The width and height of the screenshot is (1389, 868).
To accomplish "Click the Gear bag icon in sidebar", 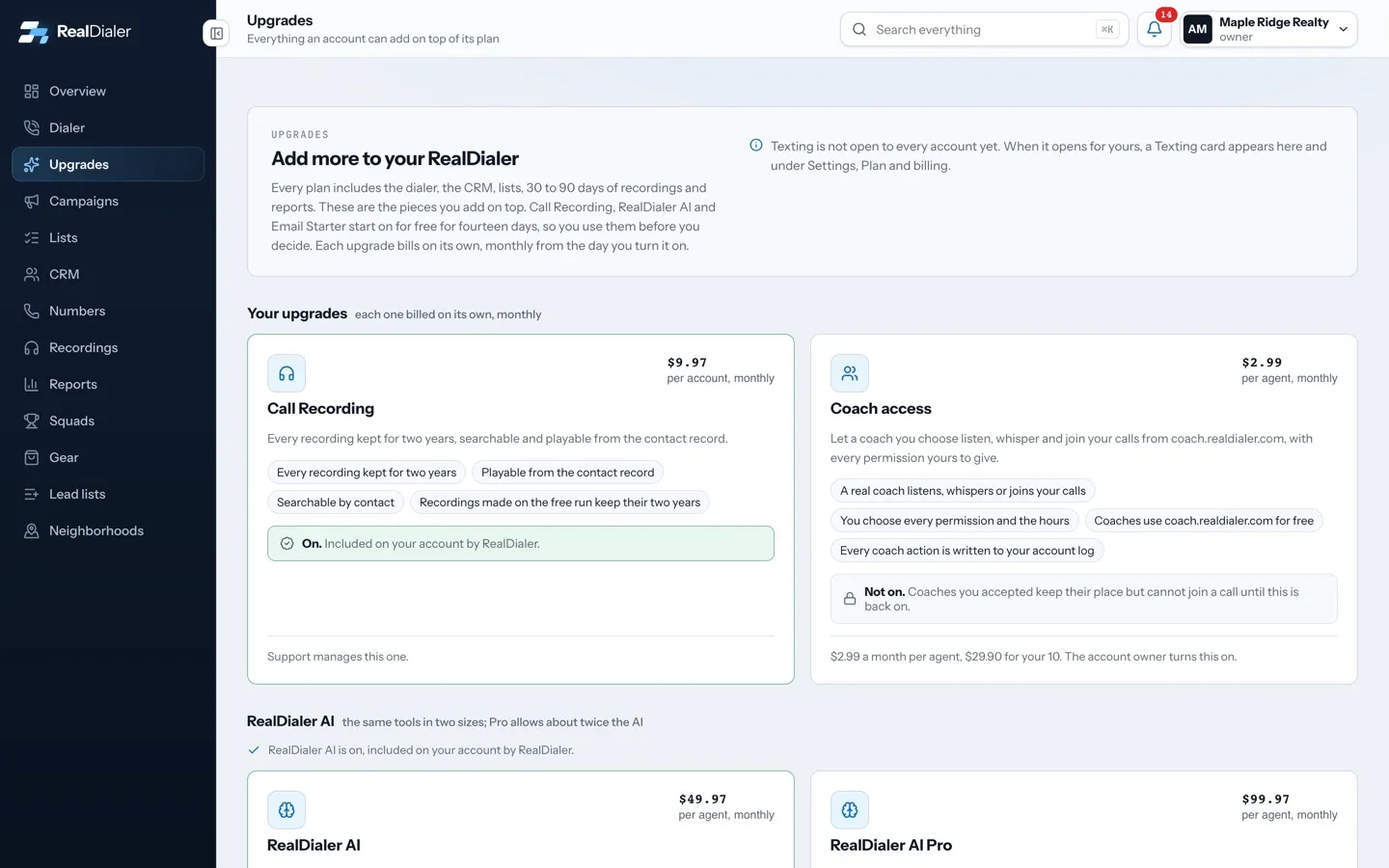I will coord(32,458).
